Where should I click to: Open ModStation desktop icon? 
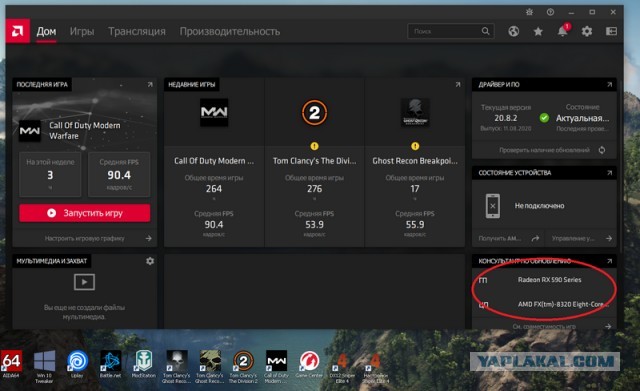click(144, 364)
